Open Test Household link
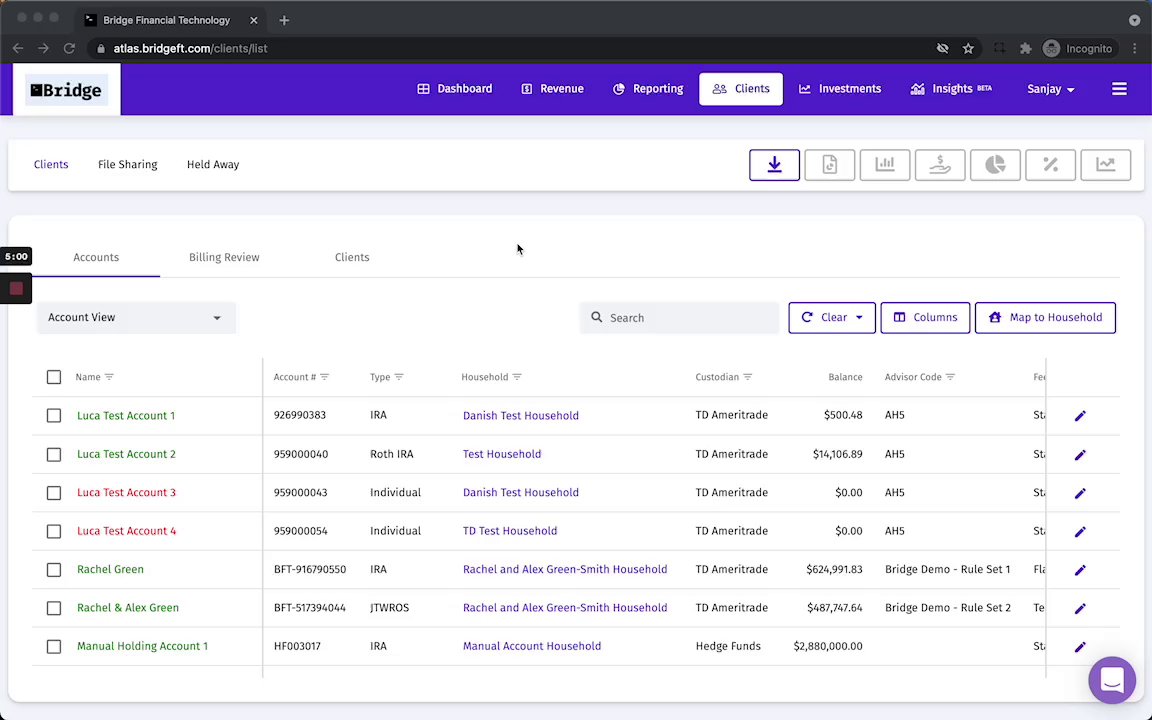Viewport: 1152px width, 720px height. pos(502,454)
